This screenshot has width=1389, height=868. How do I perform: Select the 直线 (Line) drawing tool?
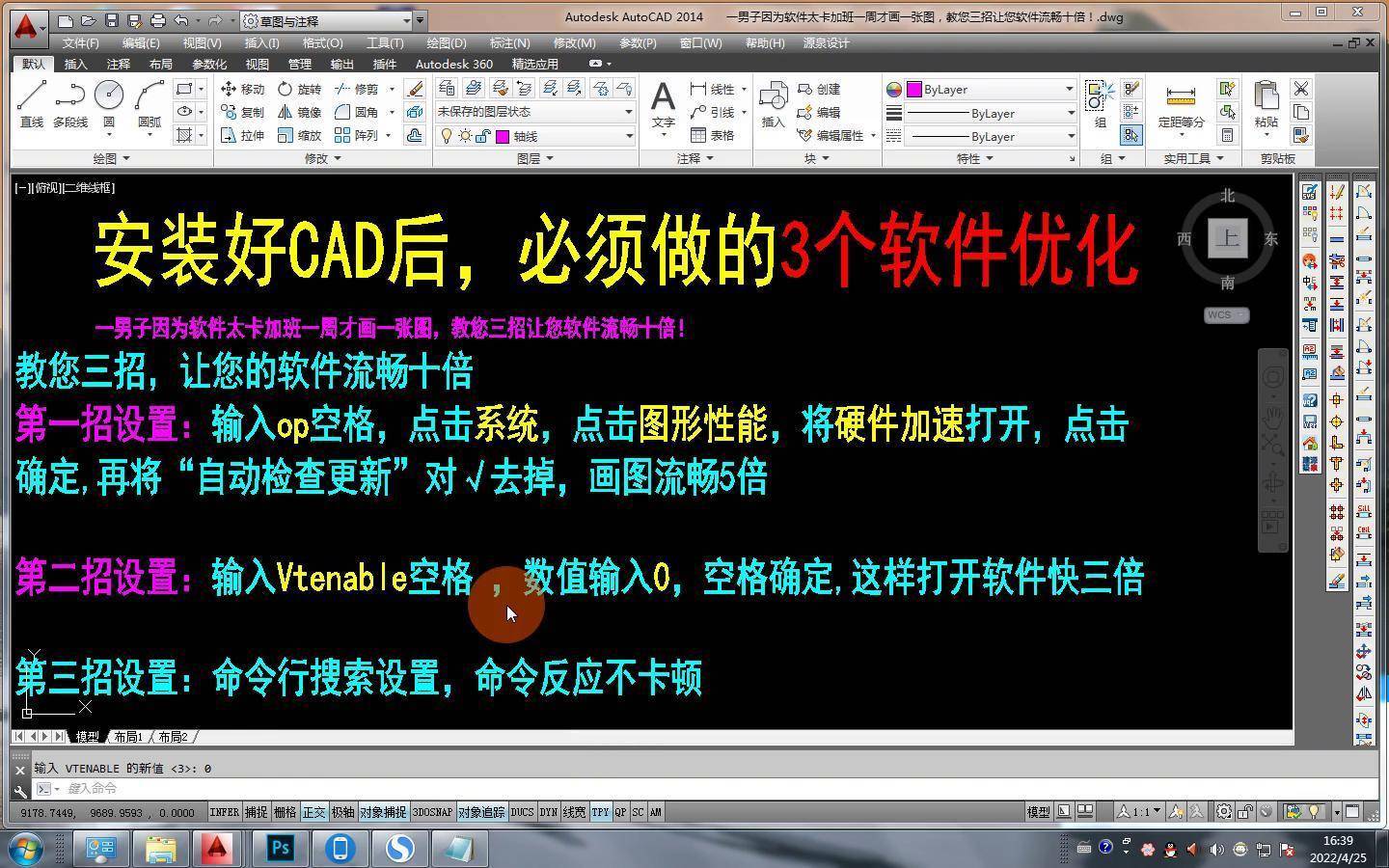31,103
